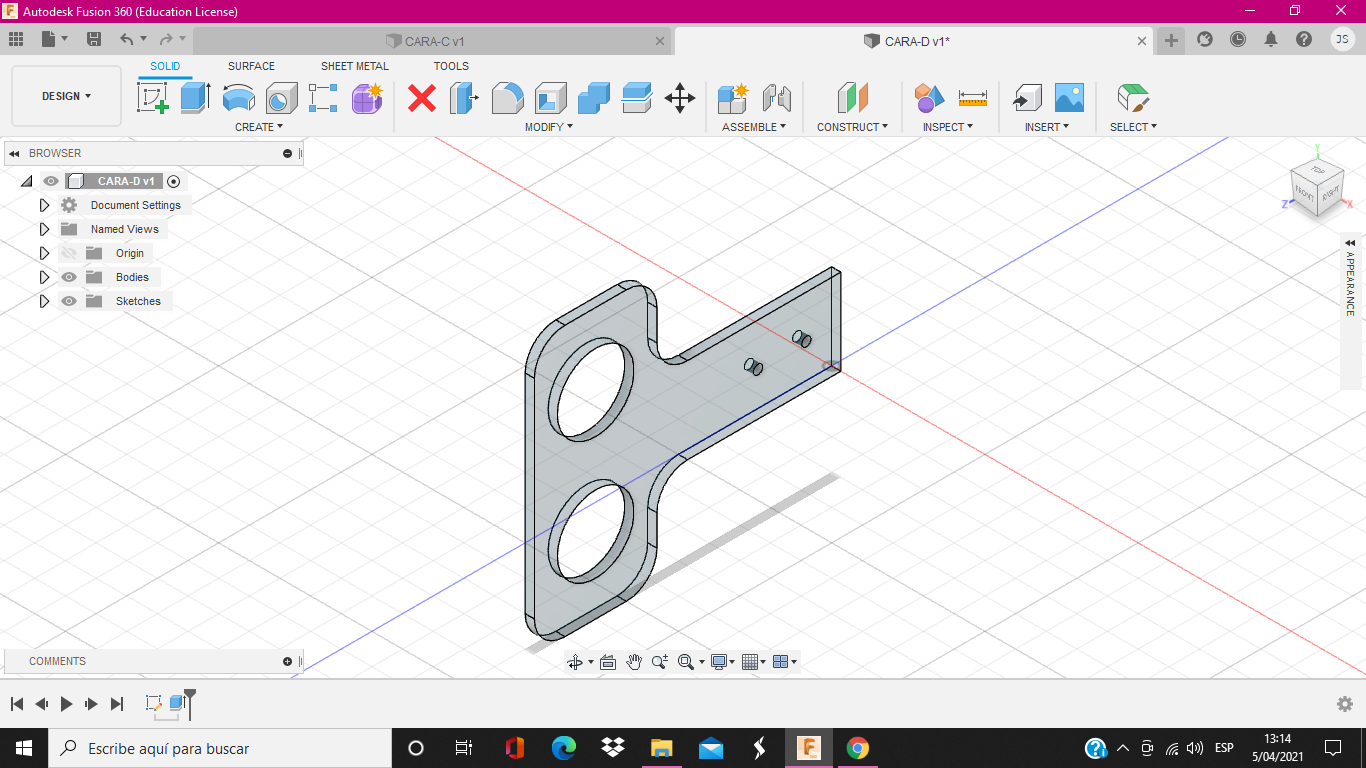1366x768 pixels.
Task: Expand Named Views node
Action: coord(44,229)
